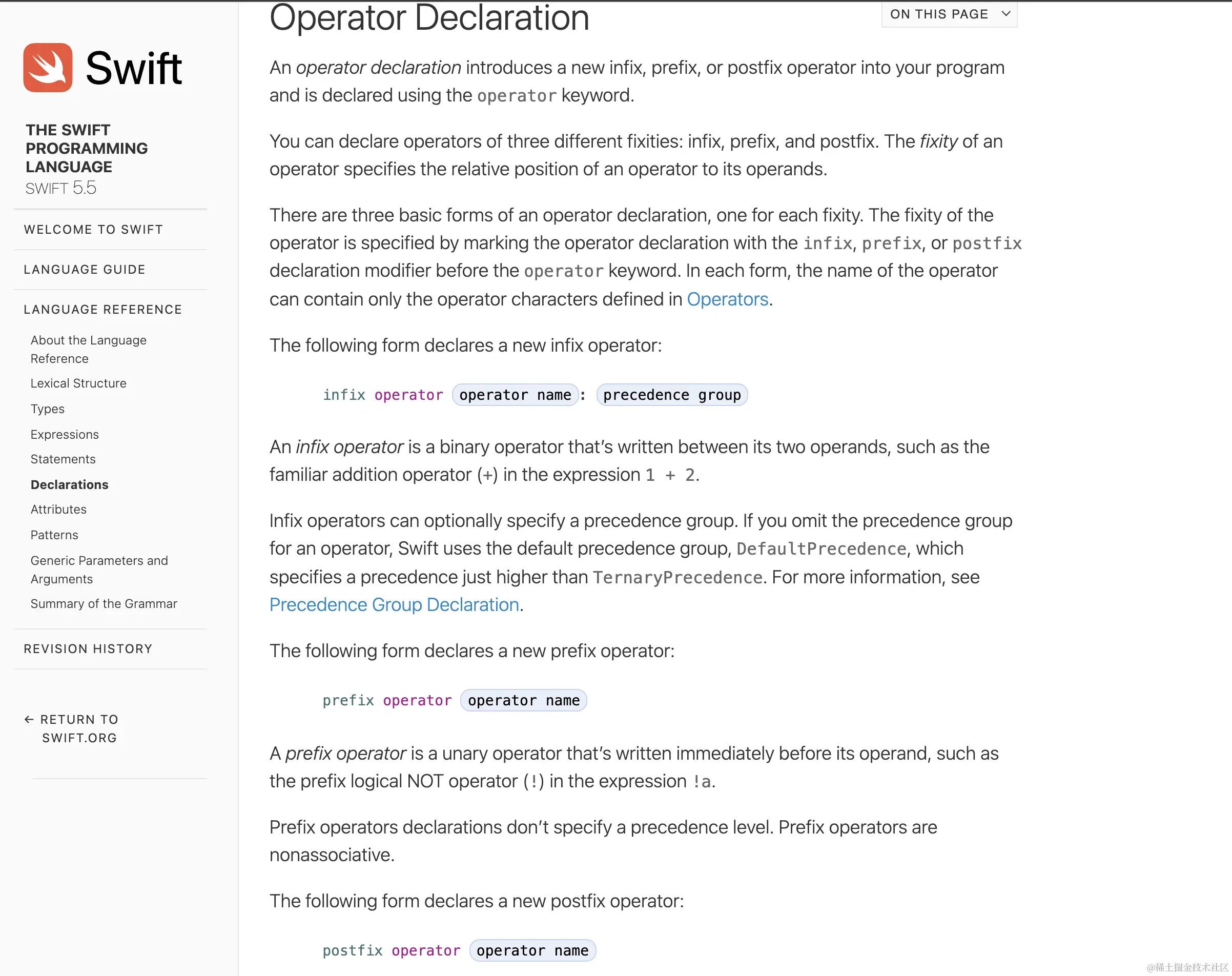1232x976 pixels.
Task: Collapse the Language Reference section
Action: 103,310
